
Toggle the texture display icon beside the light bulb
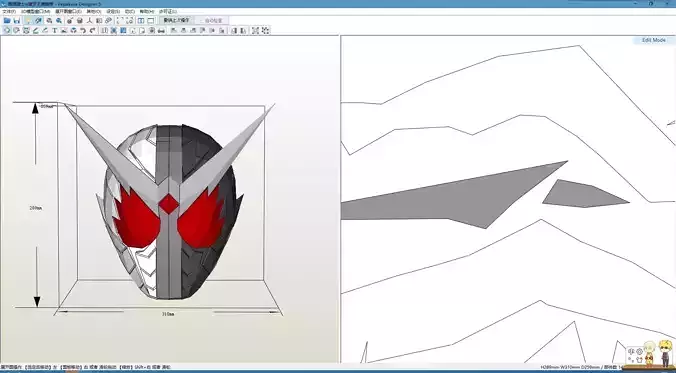pyautogui.click(x=38, y=20)
